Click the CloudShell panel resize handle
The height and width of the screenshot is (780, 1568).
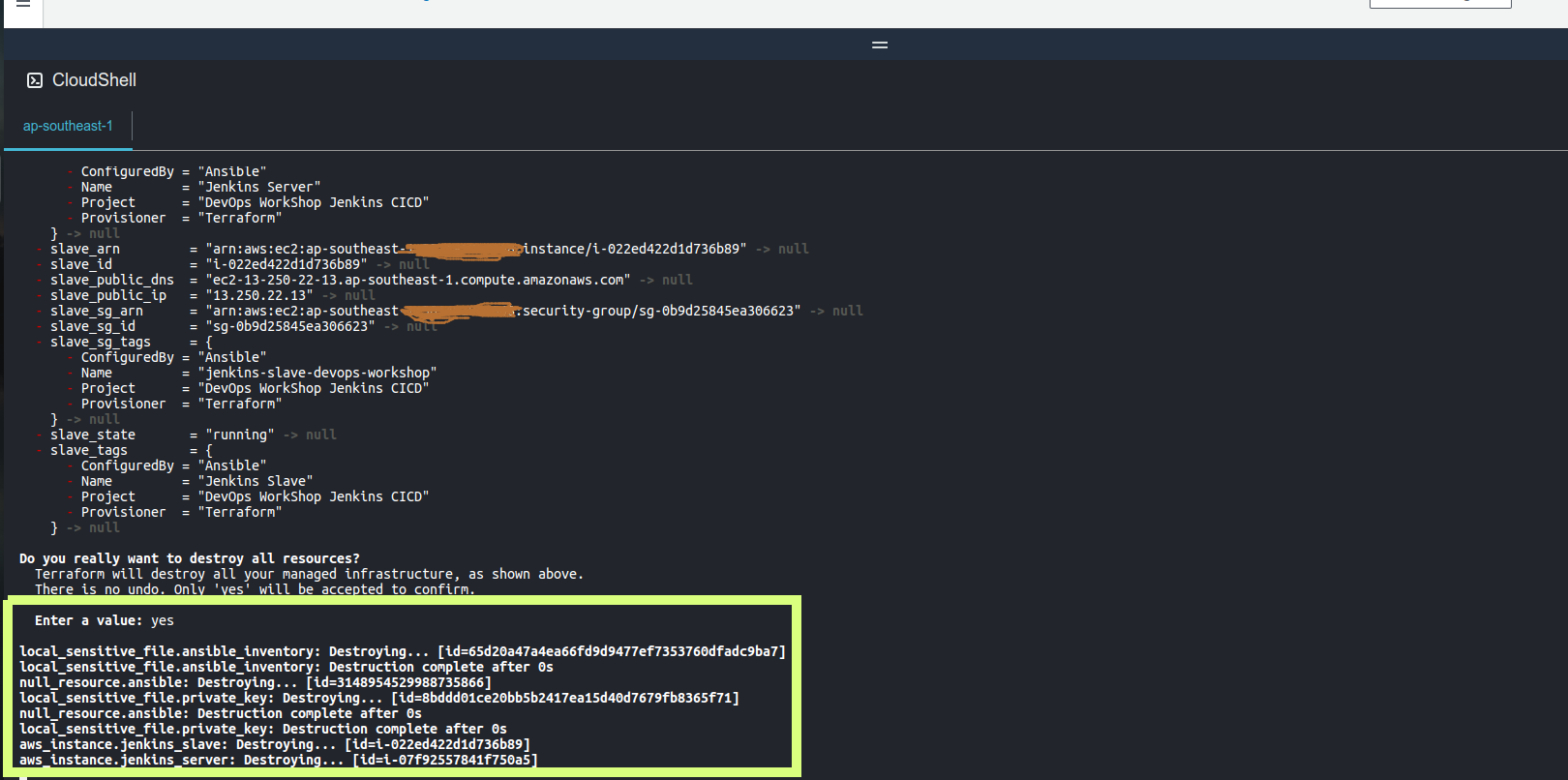(x=880, y=45)
